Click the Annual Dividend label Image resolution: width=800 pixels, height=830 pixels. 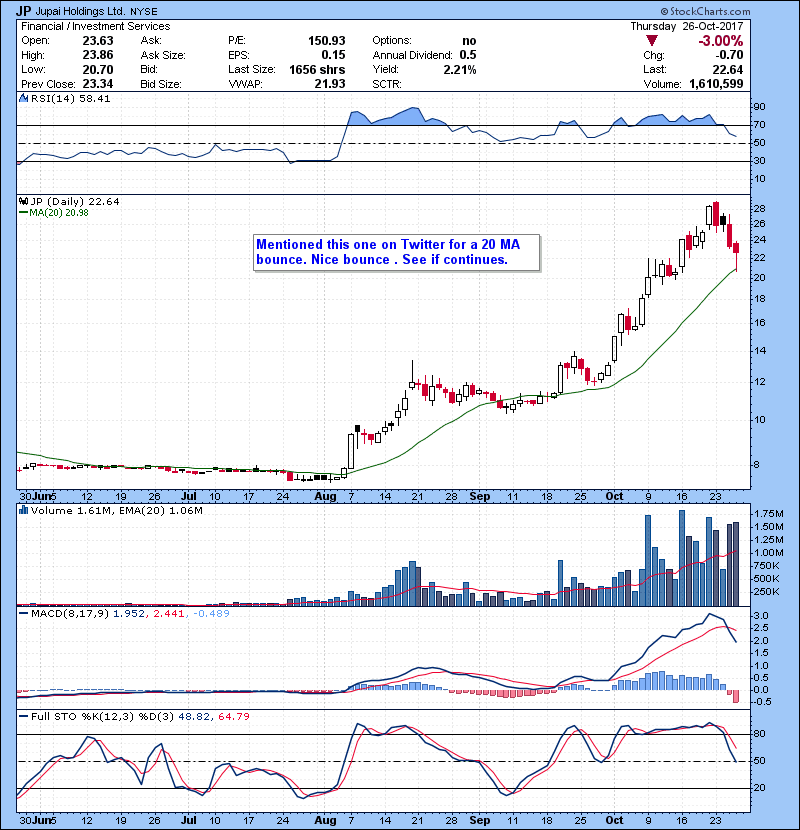412,55
